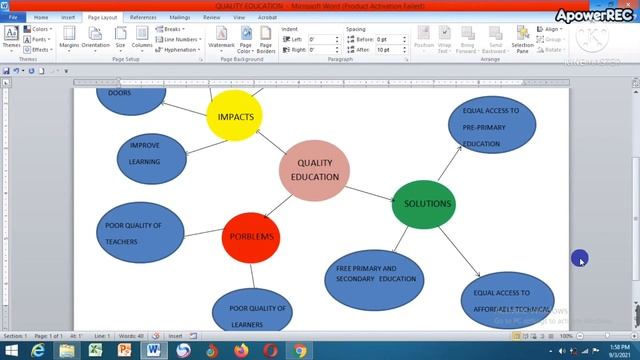Expand the Align dropdown

(x=549, y=29)
